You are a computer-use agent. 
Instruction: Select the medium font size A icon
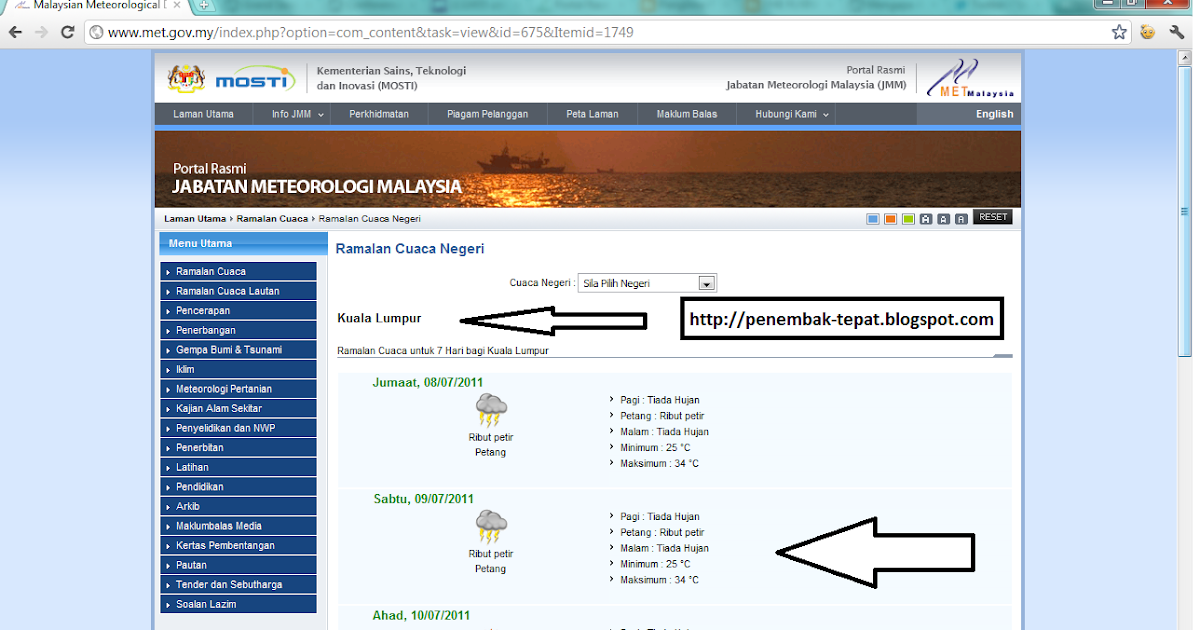pyautogui.click(x=943, y=219)
